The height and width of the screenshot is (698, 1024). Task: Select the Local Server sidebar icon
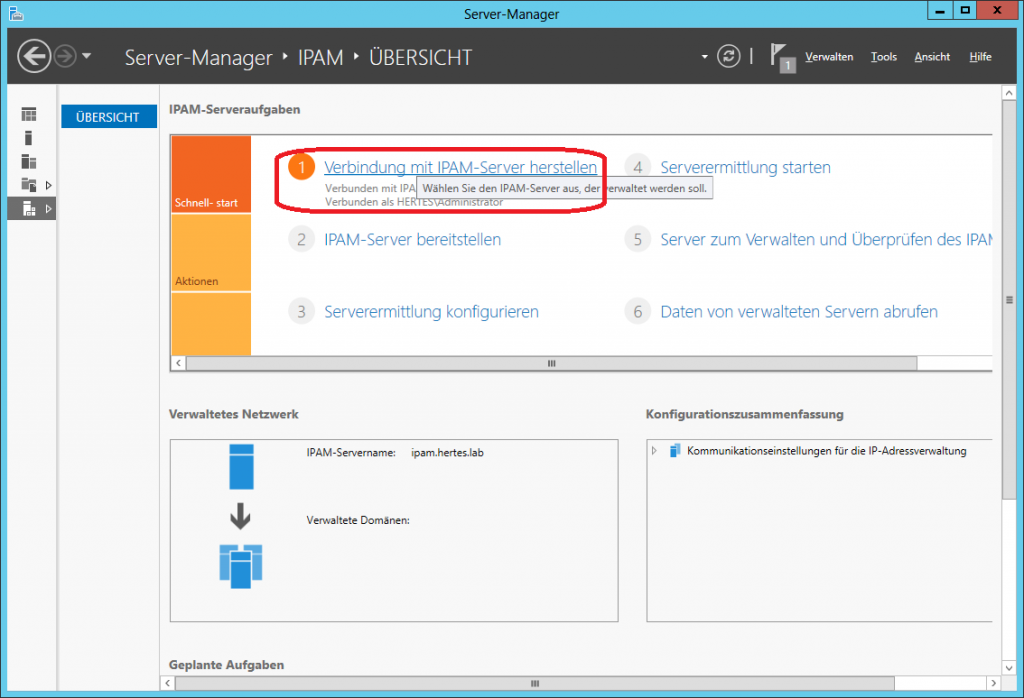(29, 138)
